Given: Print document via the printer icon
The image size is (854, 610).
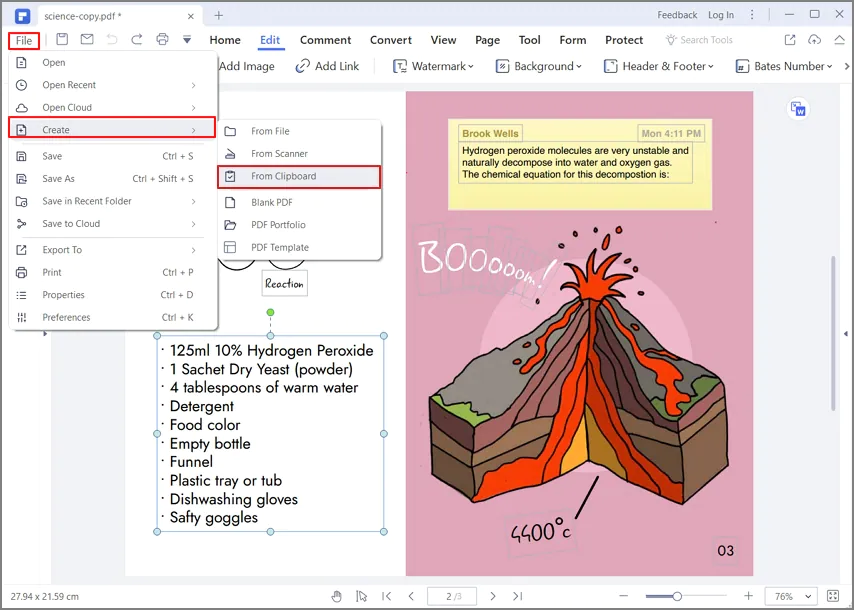Looking at the screenshot, I should point(161,38).
